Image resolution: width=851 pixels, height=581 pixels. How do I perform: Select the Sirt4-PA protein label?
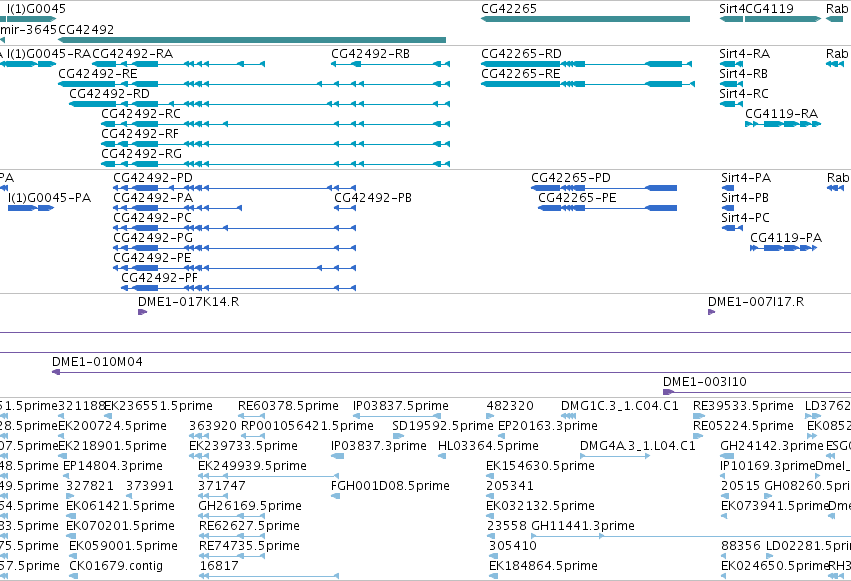tap(746, 178)
